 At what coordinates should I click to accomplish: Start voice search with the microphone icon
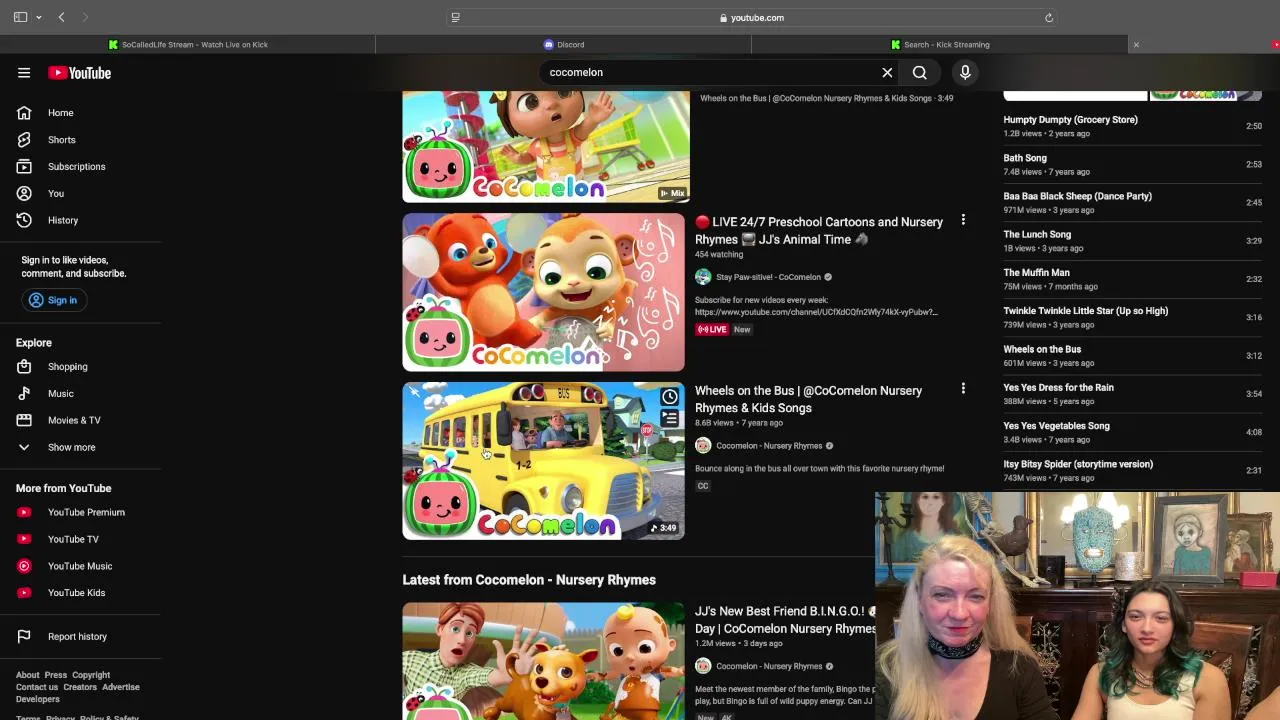pos(965,72)
